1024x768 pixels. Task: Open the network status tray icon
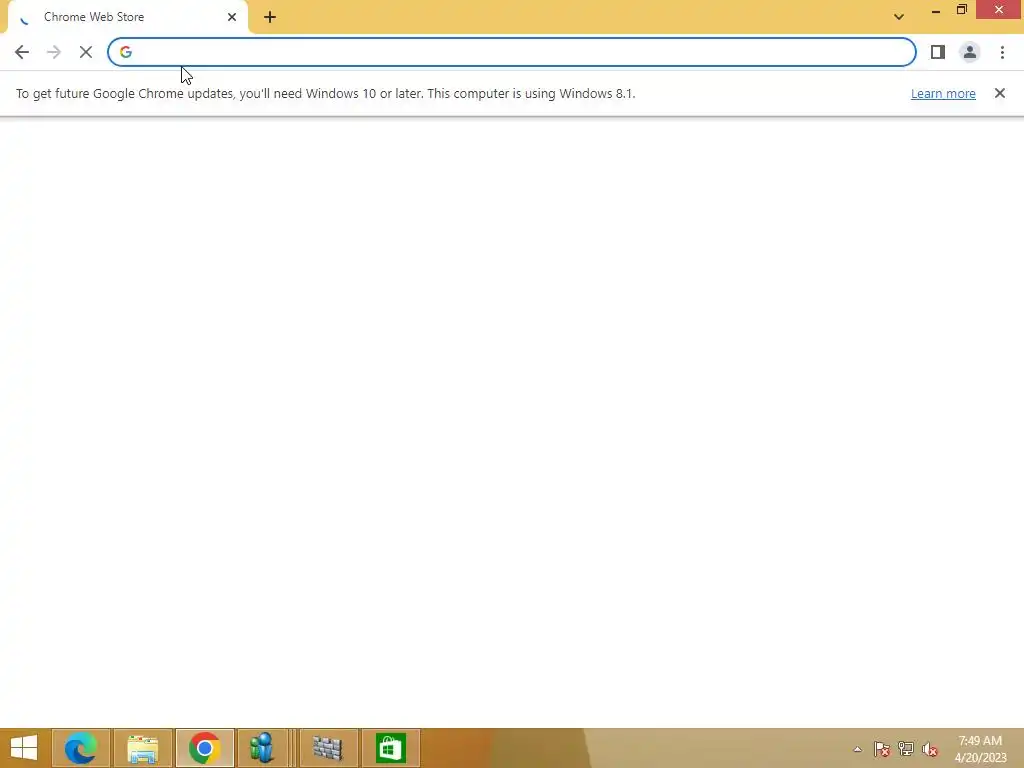pos(906,749)
